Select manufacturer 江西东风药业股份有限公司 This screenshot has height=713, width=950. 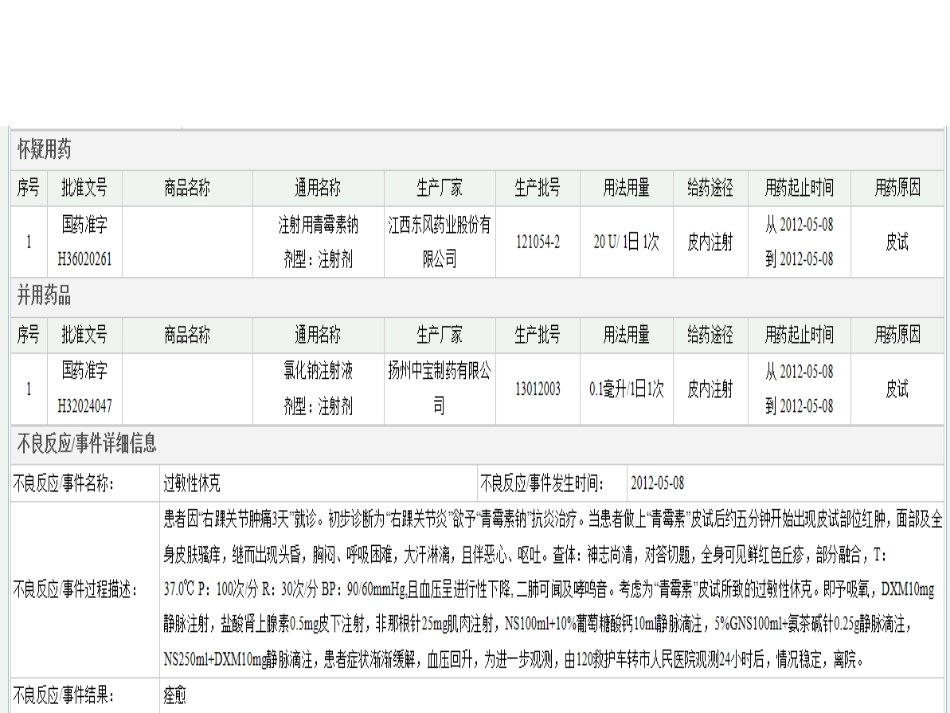(440, 242)
